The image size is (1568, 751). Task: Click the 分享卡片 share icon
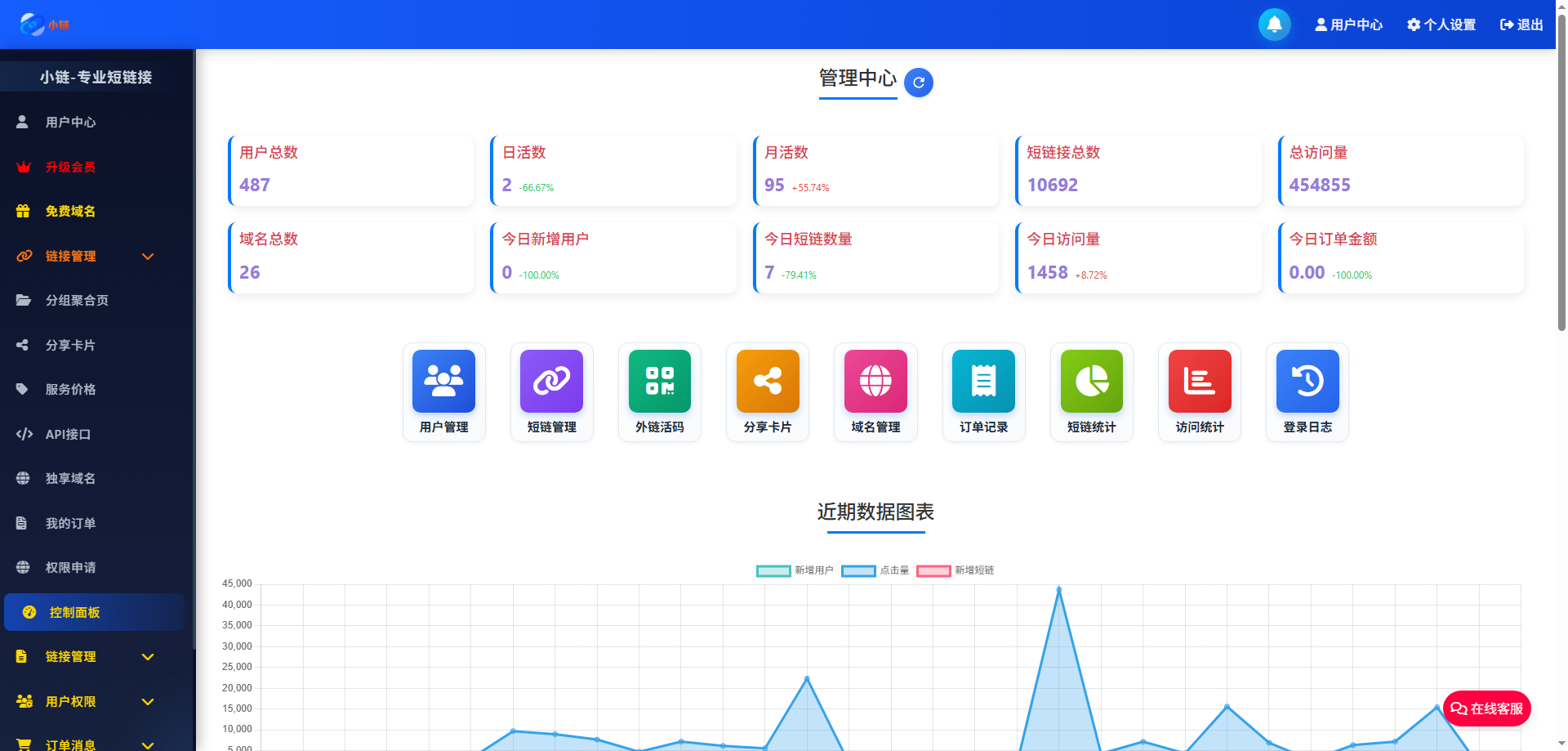pyautogui.click(x=767, y=392)
